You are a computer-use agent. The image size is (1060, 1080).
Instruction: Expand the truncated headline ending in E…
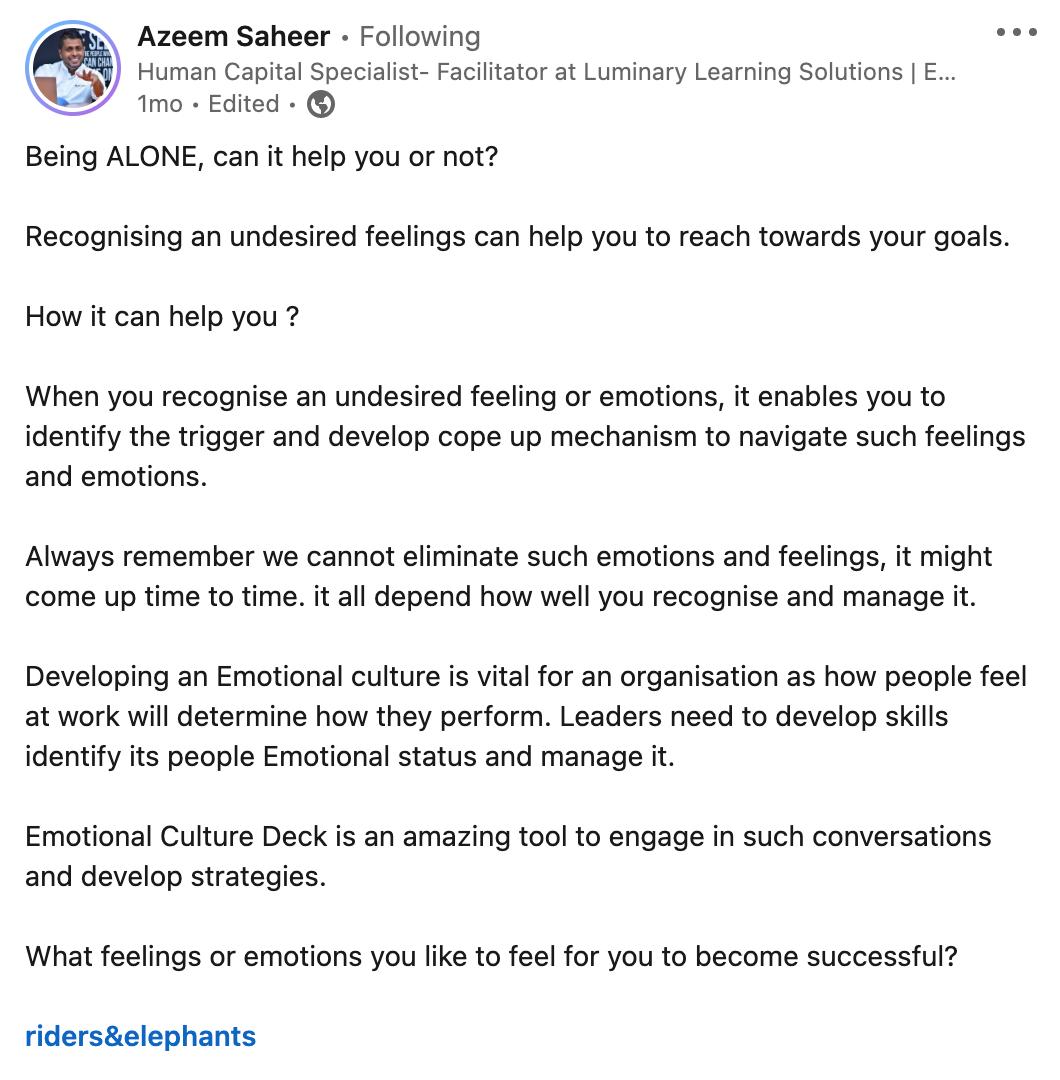(940, 72)
